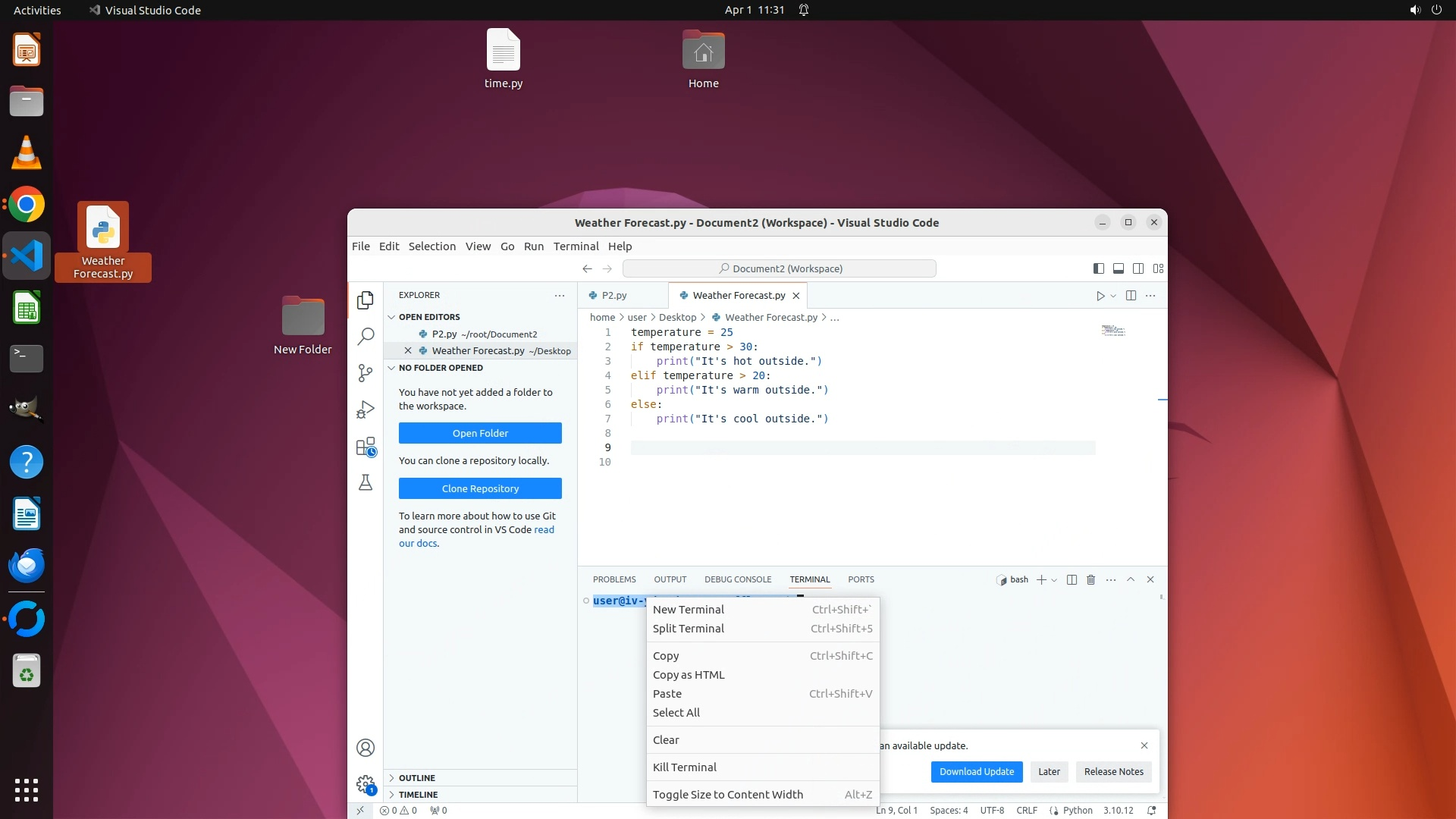Click the Kill Terminal trash icon
The width and height of the screenshot is (1456, 819).
point(1090,579)
